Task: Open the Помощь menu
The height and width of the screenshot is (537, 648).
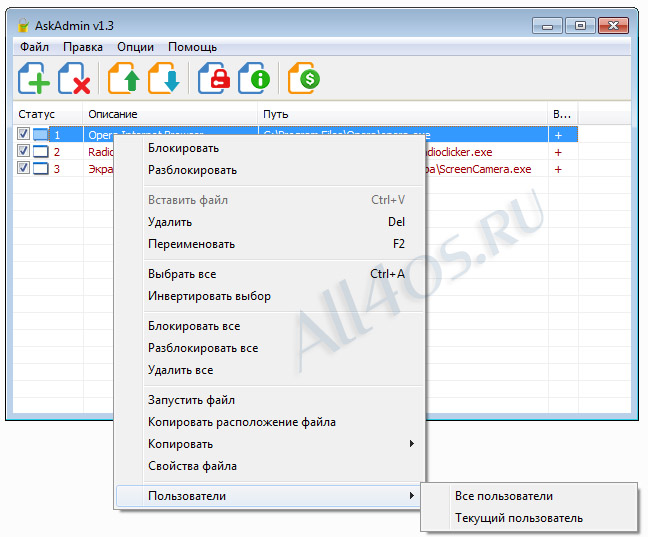Action: (192, 47)
